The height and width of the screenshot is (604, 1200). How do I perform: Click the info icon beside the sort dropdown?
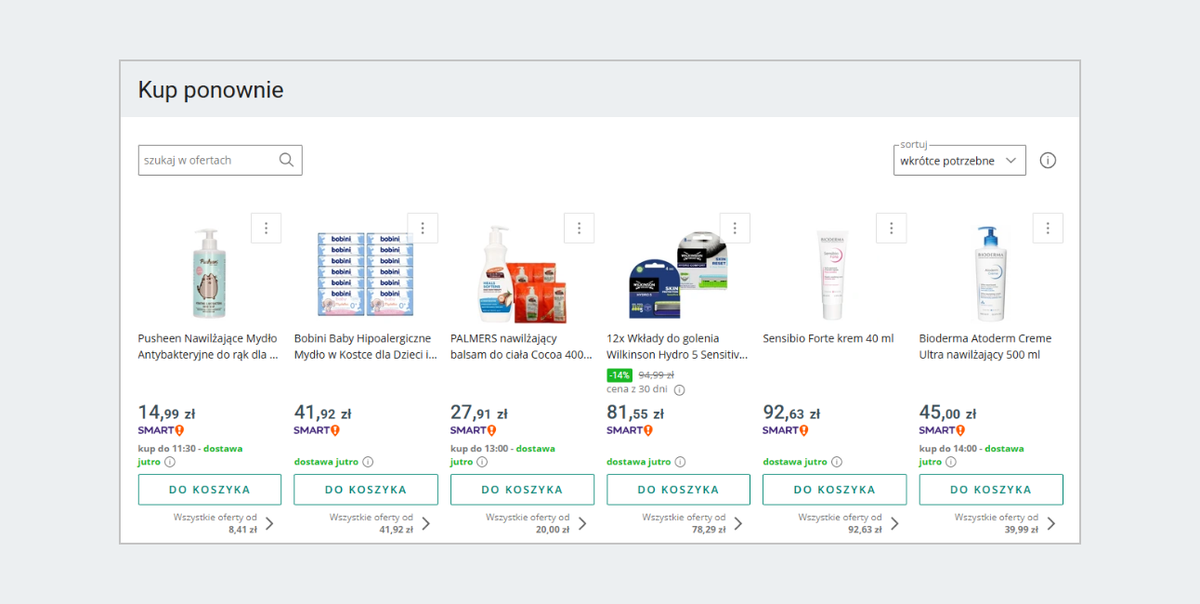tap(1048, 160)
